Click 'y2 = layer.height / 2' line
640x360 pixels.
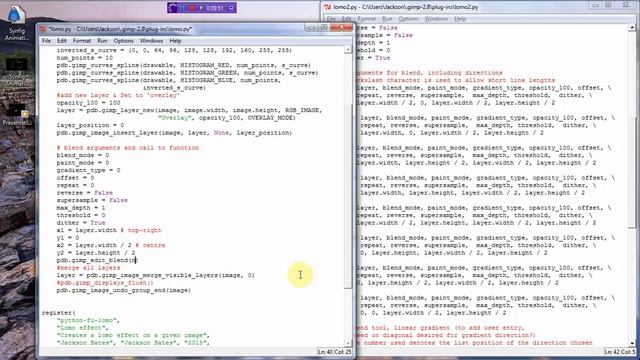pyautogui.click(x=96, y=253)
